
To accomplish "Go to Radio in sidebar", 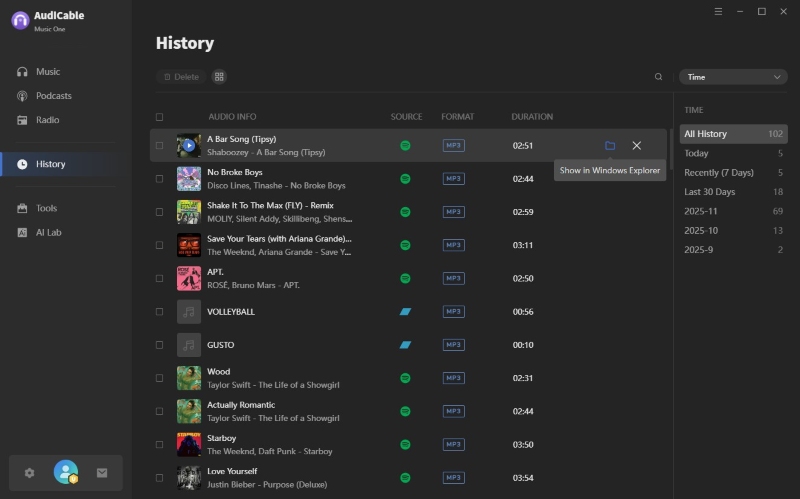I will (x=47, y=120).
